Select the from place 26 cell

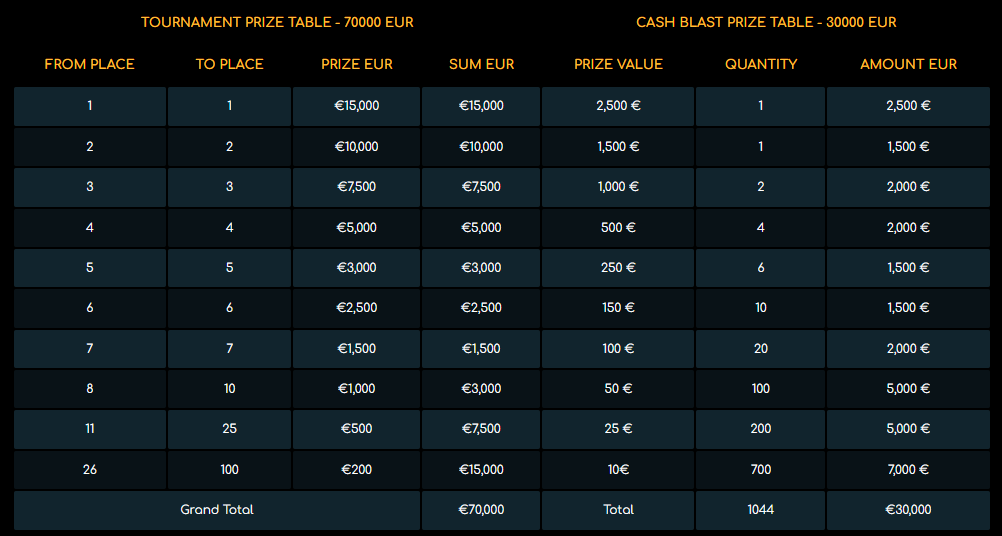click(x=89, y=469)
